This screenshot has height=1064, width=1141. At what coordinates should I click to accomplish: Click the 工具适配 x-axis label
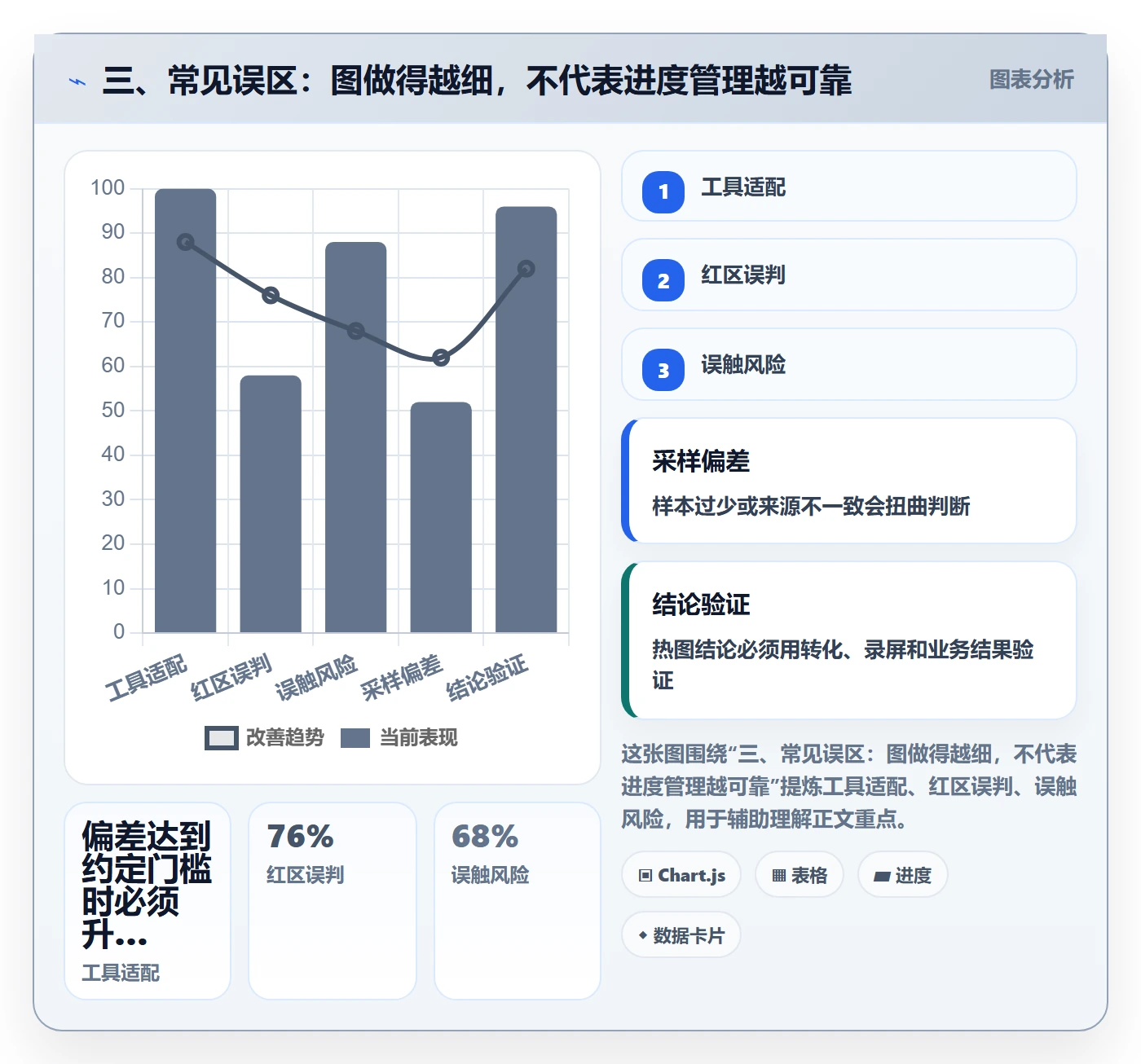[147, 678]
